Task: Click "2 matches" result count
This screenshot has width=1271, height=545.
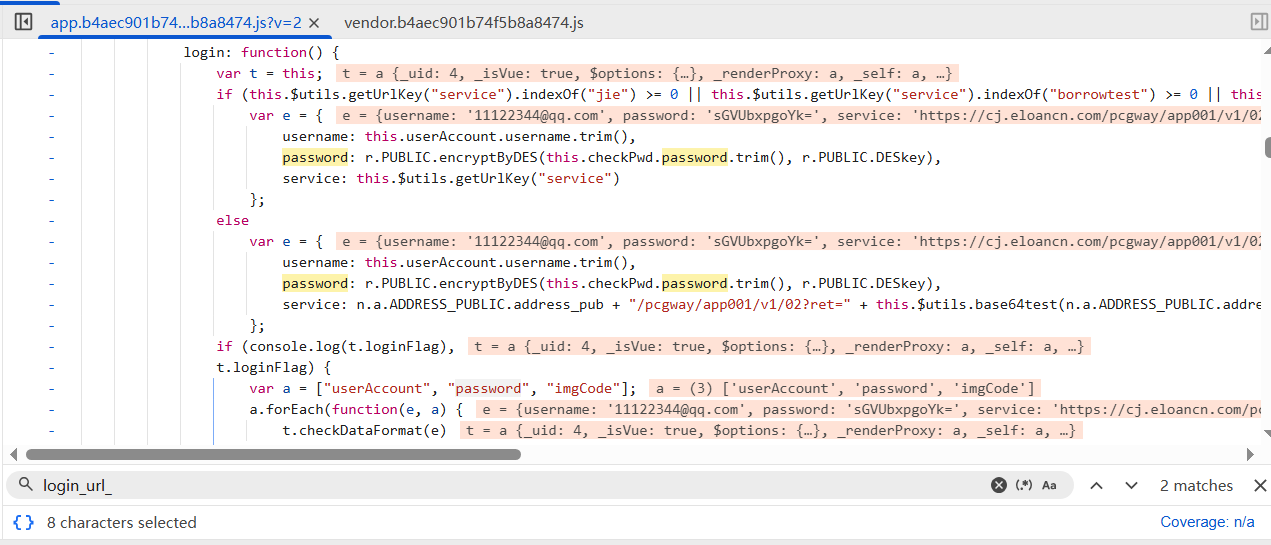Action: click(1196, 485)
